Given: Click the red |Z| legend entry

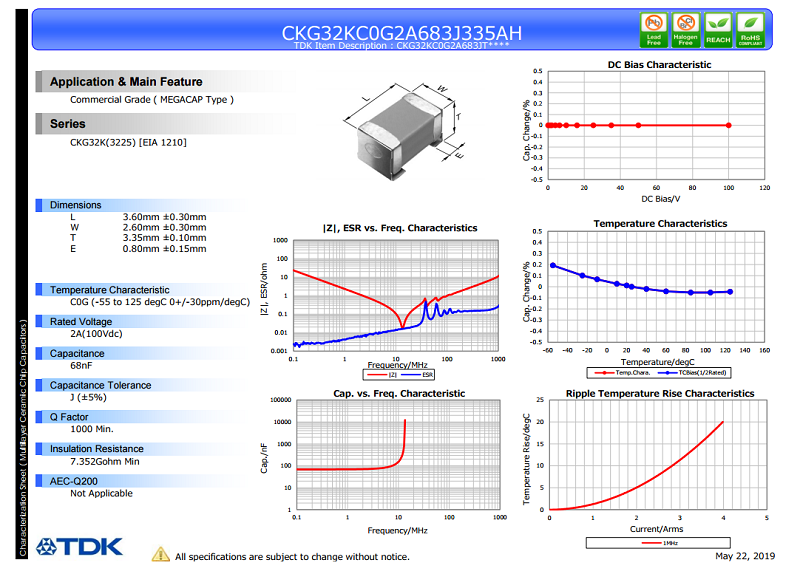Looking at the screenshot, I should pos(382,375).
